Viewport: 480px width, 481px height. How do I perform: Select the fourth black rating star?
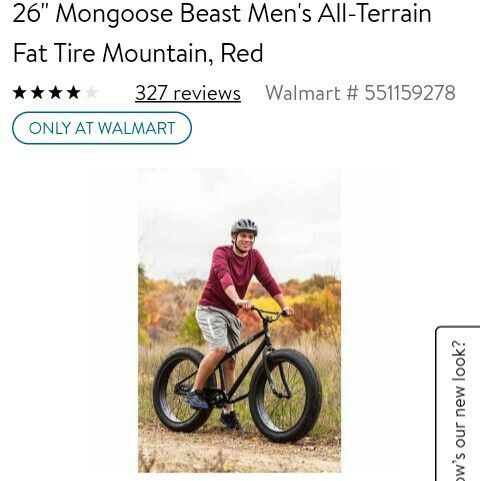point(73,92)
